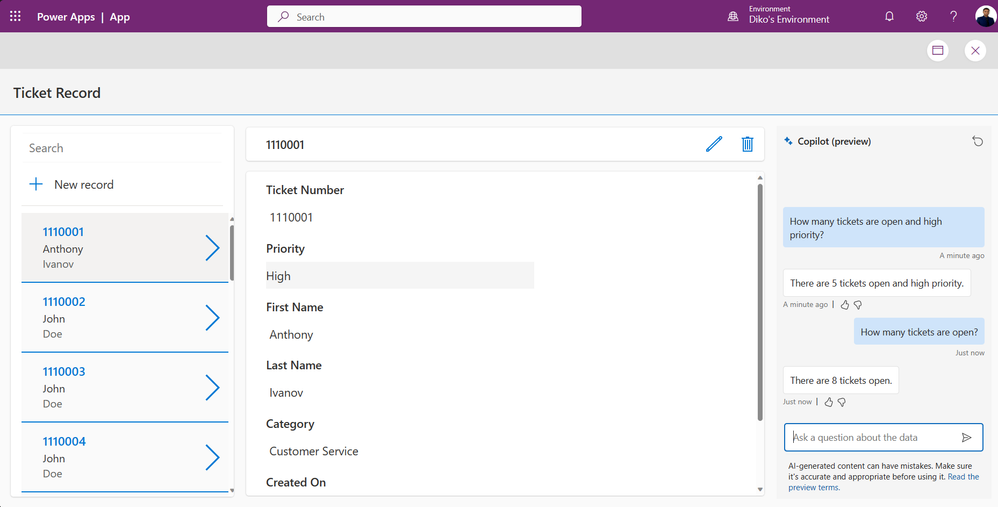Click the ticket form vertical scrollbar
The width and height of the screenshot is (998, 507).
pos(760,300)
